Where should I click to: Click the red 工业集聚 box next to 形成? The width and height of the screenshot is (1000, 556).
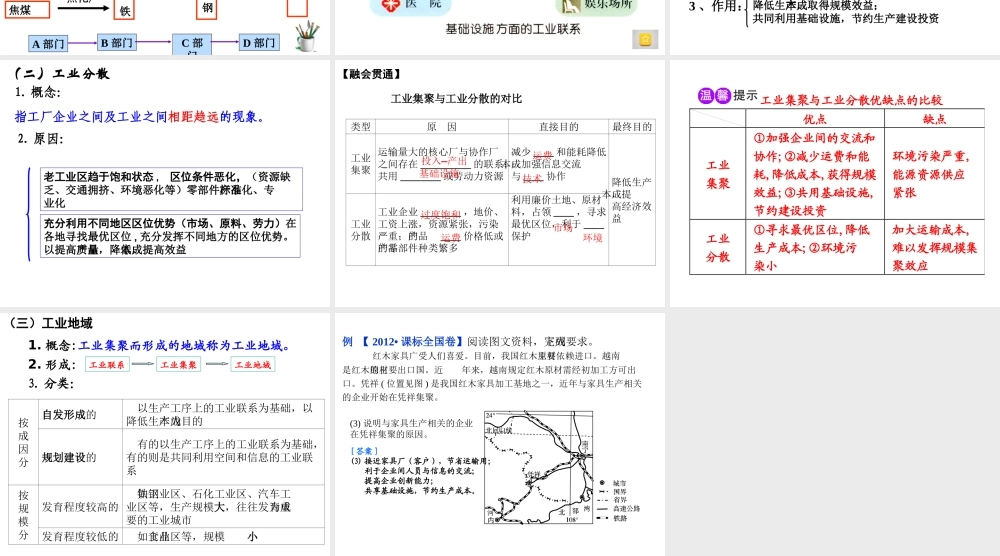tap(179, 364)
